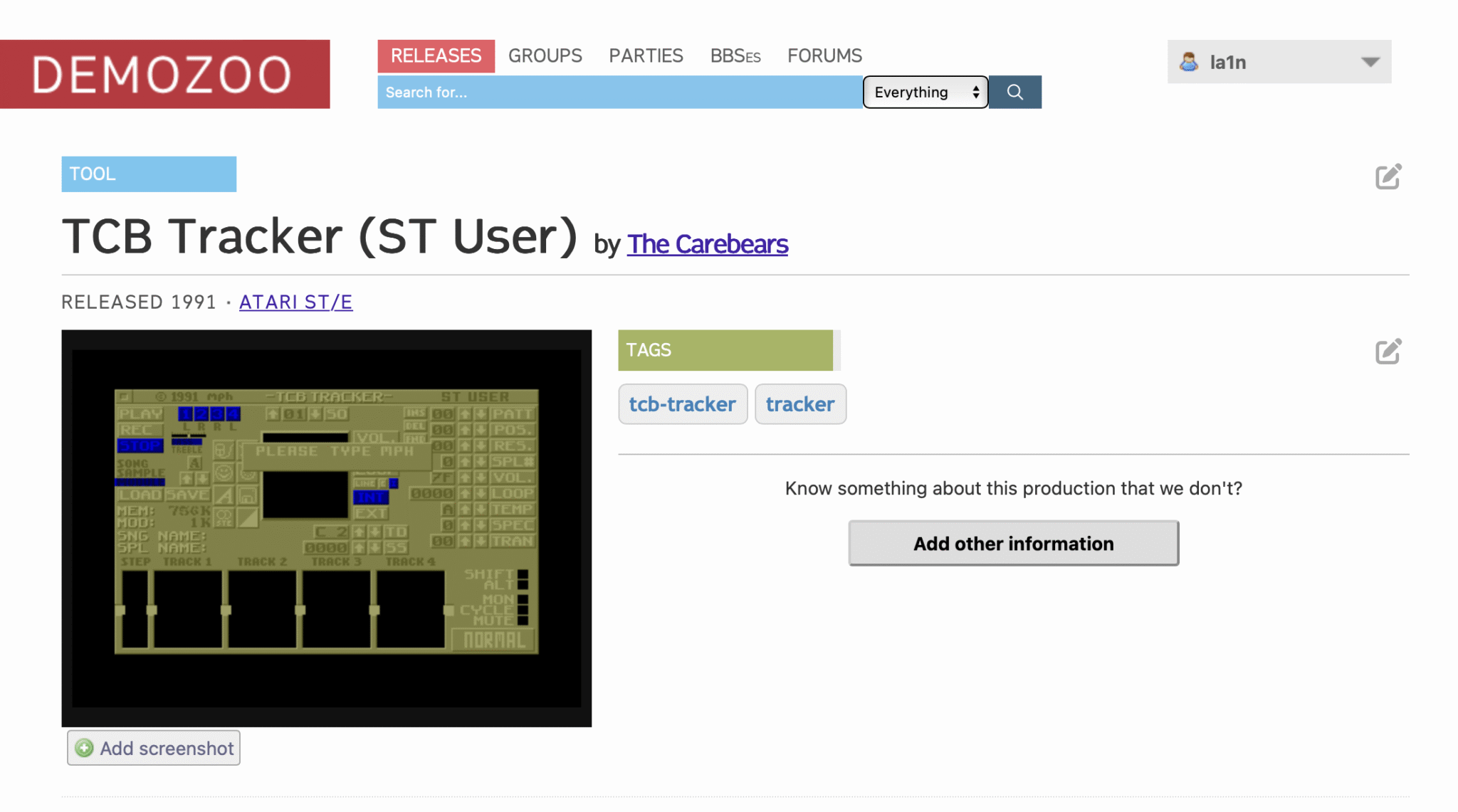Open the Forums page
1458x812 pixels.
(824, 56)
